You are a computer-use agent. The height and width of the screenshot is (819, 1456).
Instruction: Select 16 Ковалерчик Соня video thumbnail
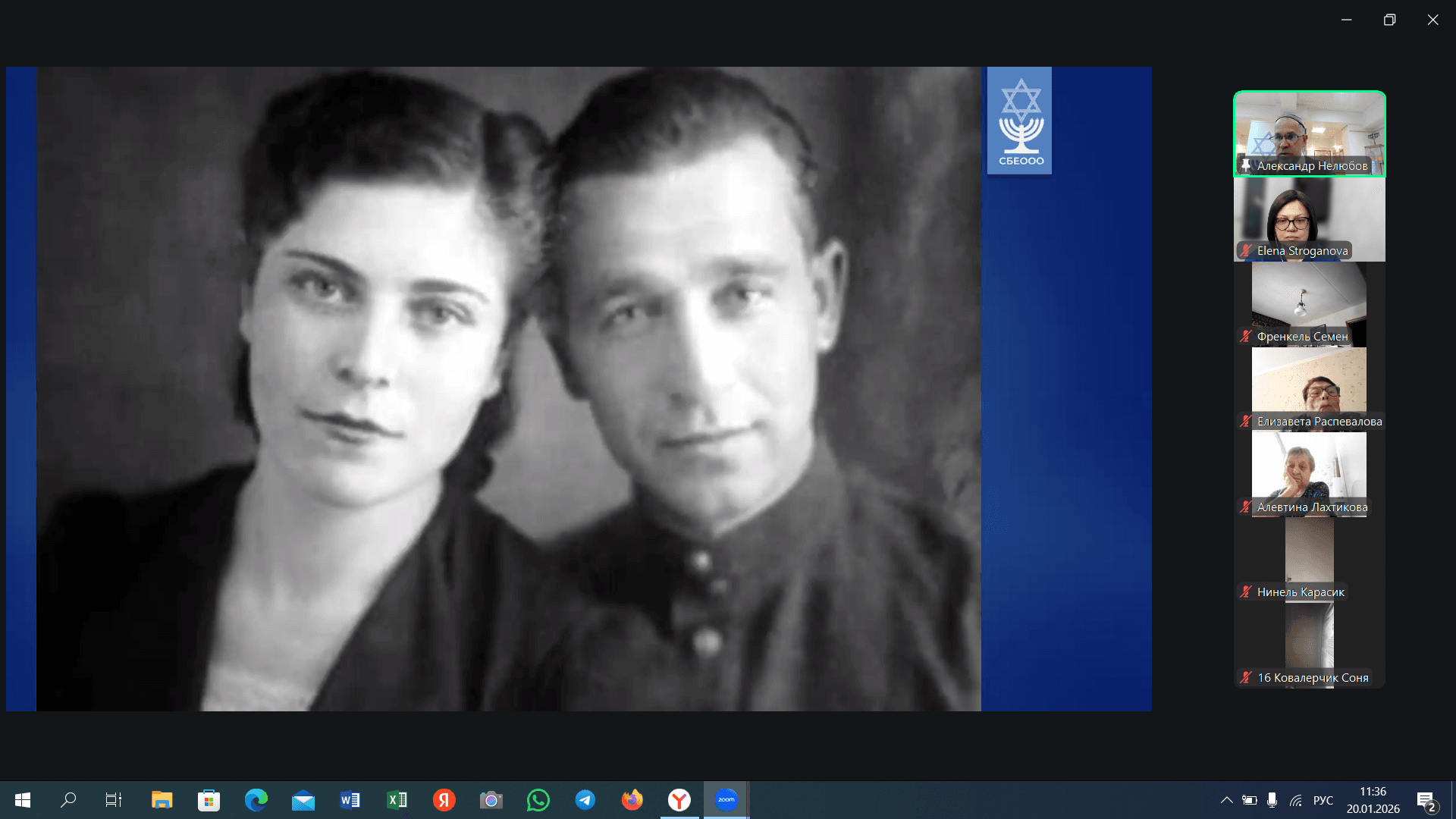point(1310,645)
